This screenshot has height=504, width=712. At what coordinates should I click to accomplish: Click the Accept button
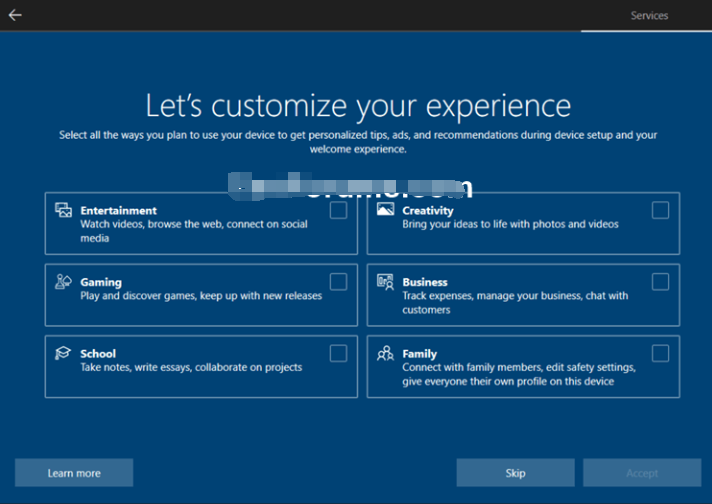(x=642, y=473)
